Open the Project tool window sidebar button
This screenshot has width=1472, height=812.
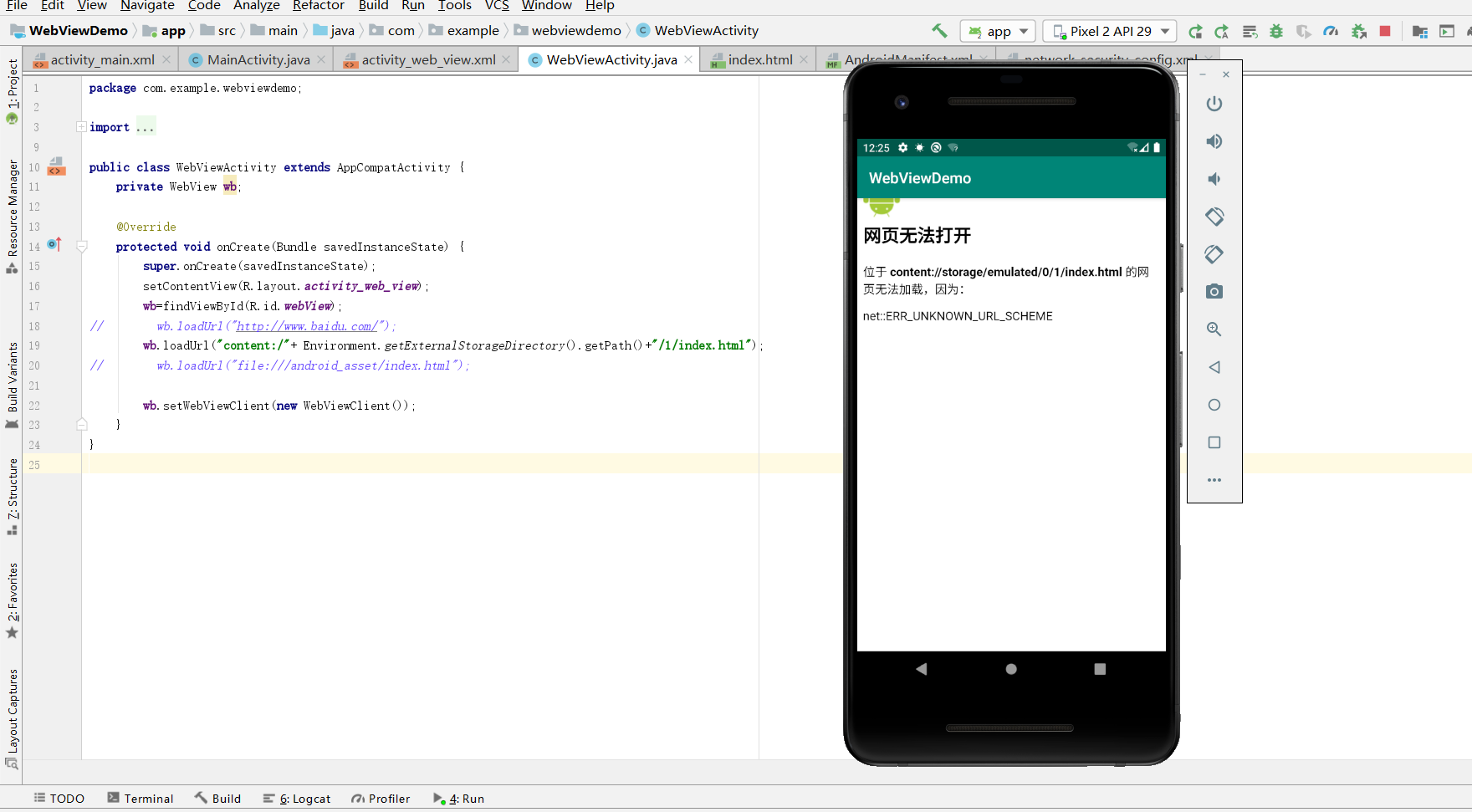click(x=12, y=91)
